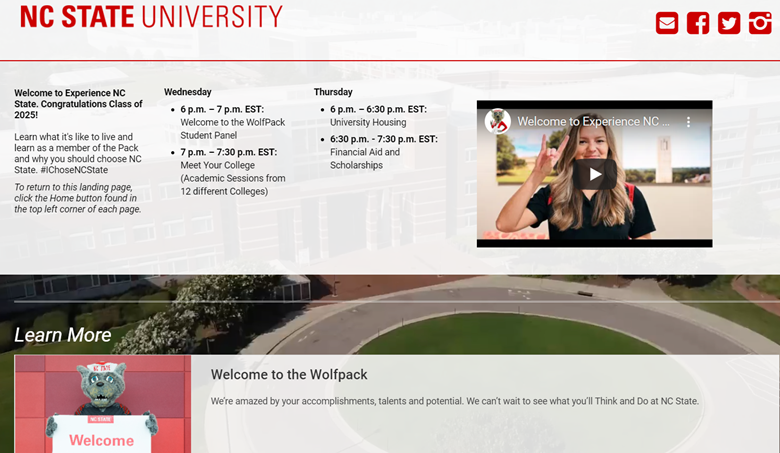Click '6 p.m. – 7 p.m. EST:' time

pos(222,109)
